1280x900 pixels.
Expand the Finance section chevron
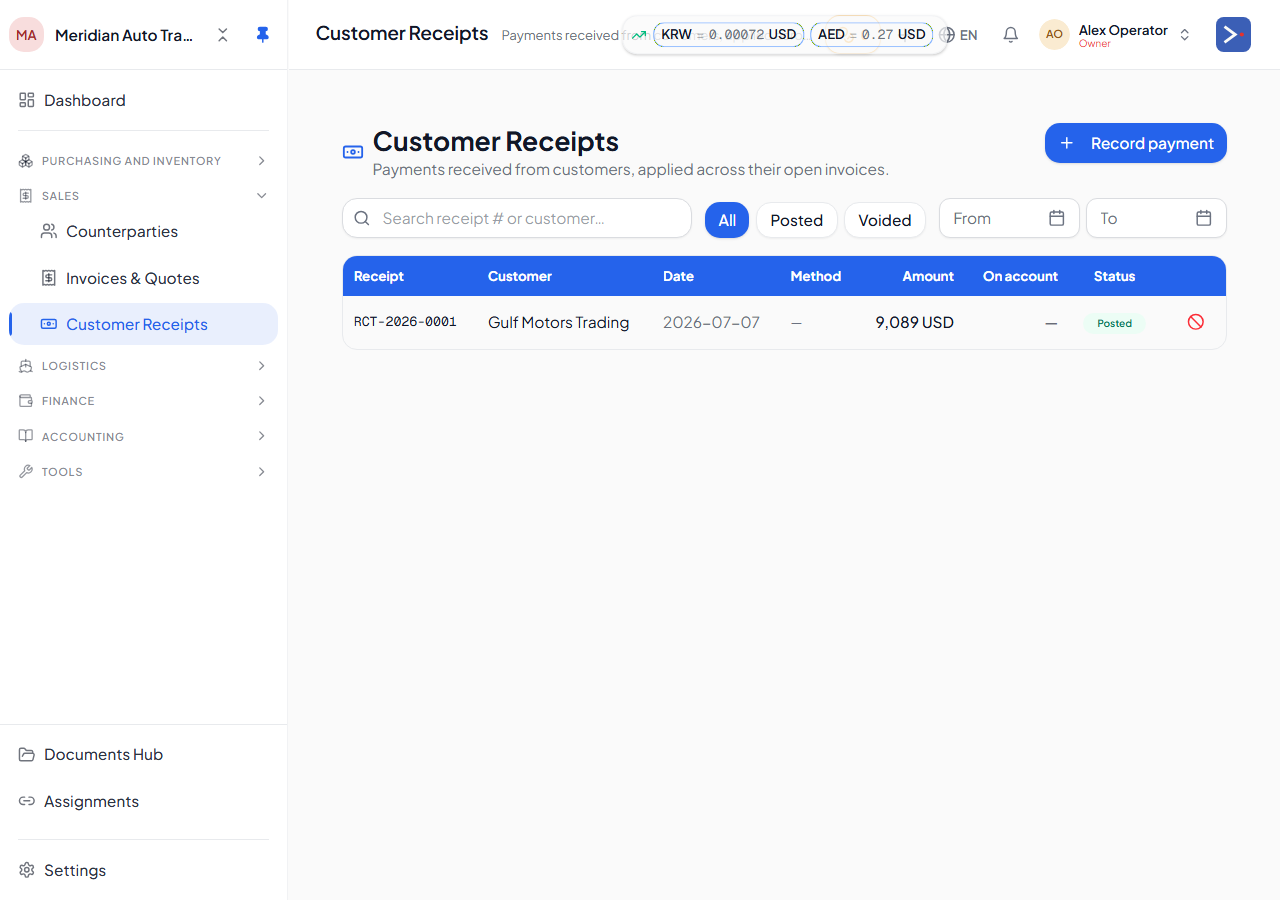tap(262, 401)
